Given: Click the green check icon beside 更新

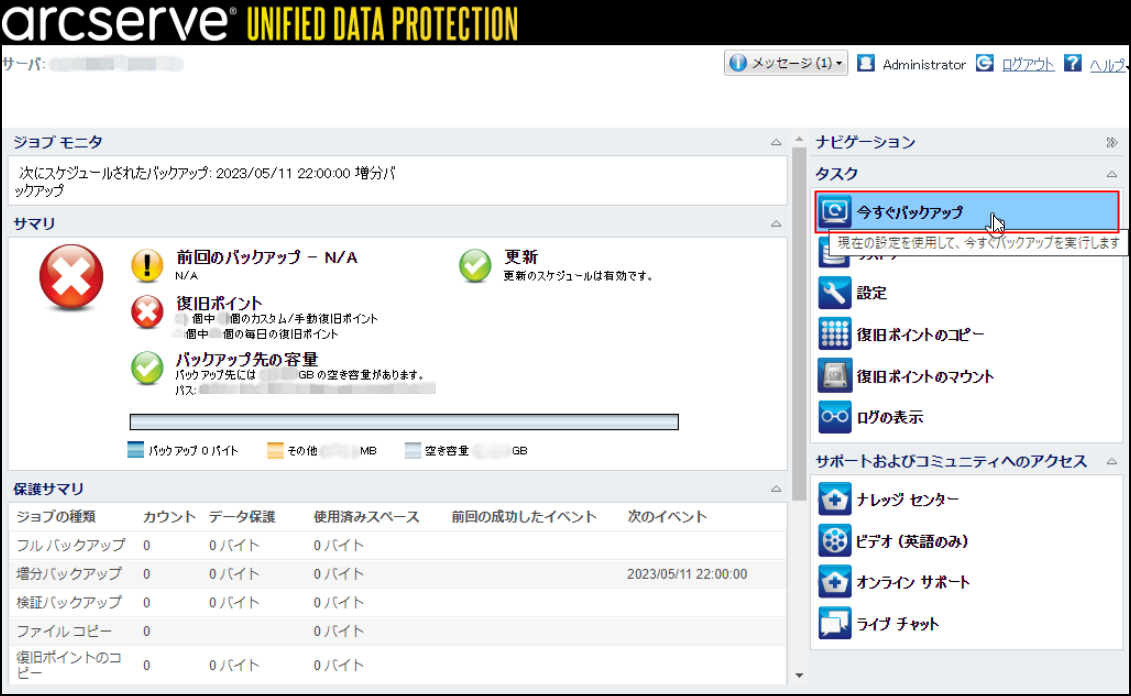Looking at the screenshot, I should tap(475, 265).
